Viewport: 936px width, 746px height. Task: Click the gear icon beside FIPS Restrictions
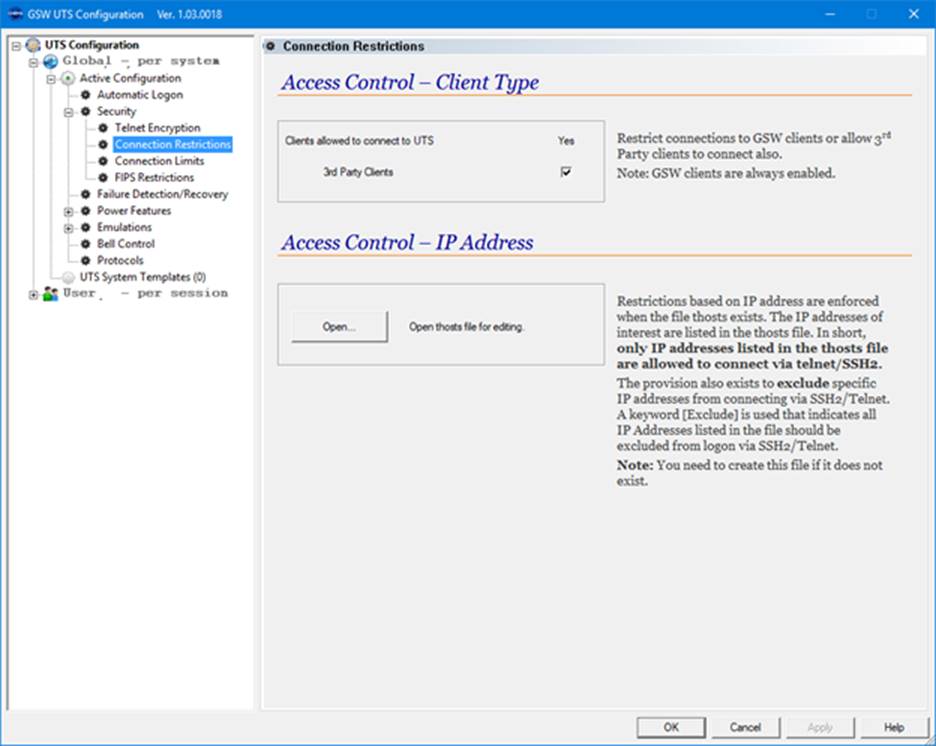click(103, 177)
